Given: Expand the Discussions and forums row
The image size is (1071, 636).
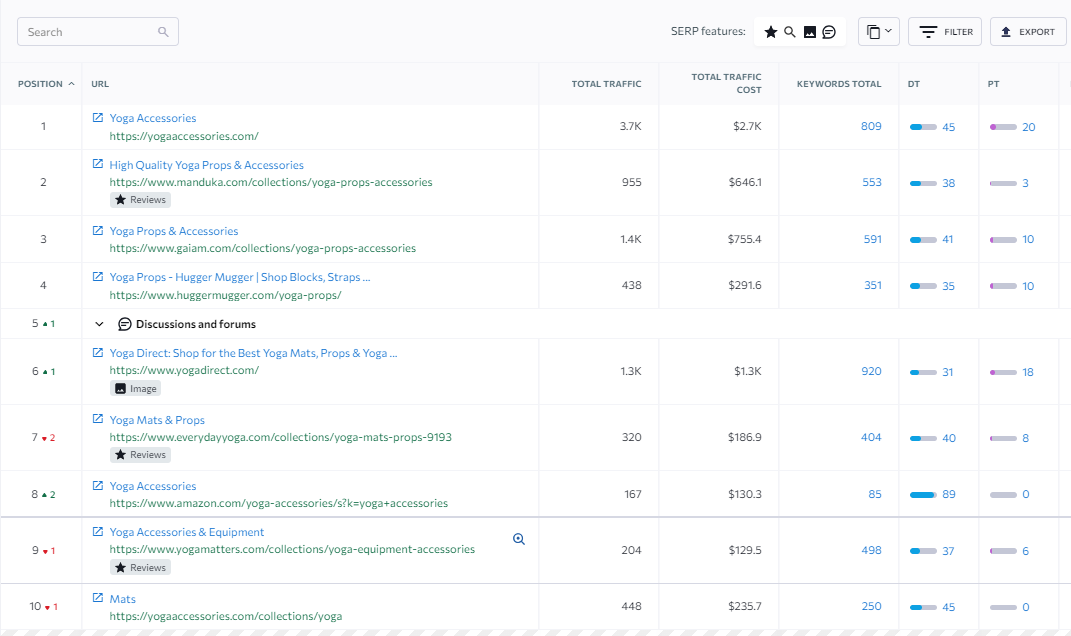Looking at the screenshot, I should pyautogui.click(x=99, y=324).
